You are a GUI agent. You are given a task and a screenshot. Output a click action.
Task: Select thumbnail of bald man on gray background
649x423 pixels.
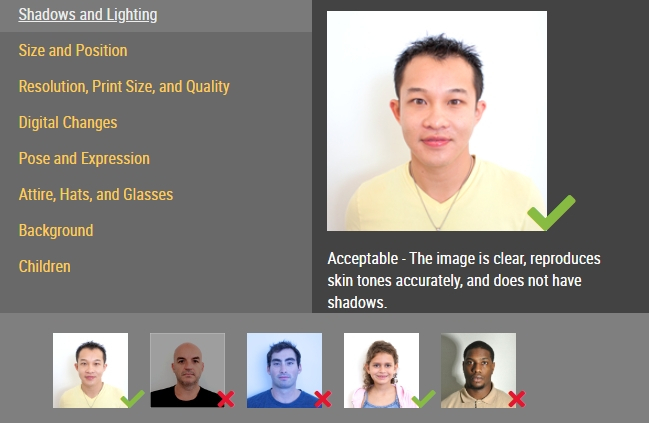[187, 370]
